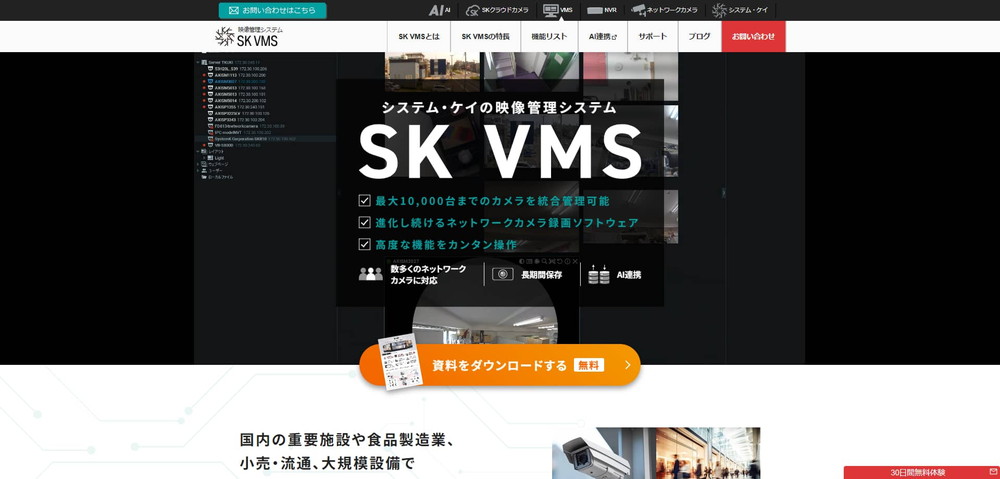The height and width of the screenshot is (479, 1000).
Task: Click the teal お問い合わせはこちら button
Action: tap(272, 10)
